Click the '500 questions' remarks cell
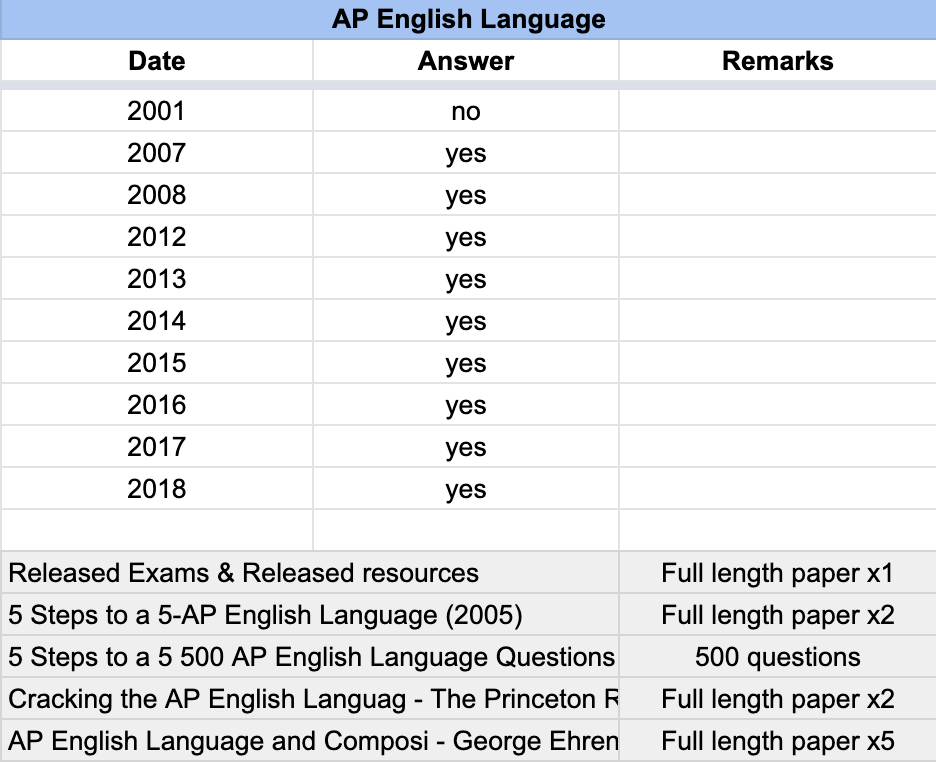 coord(777,657)
